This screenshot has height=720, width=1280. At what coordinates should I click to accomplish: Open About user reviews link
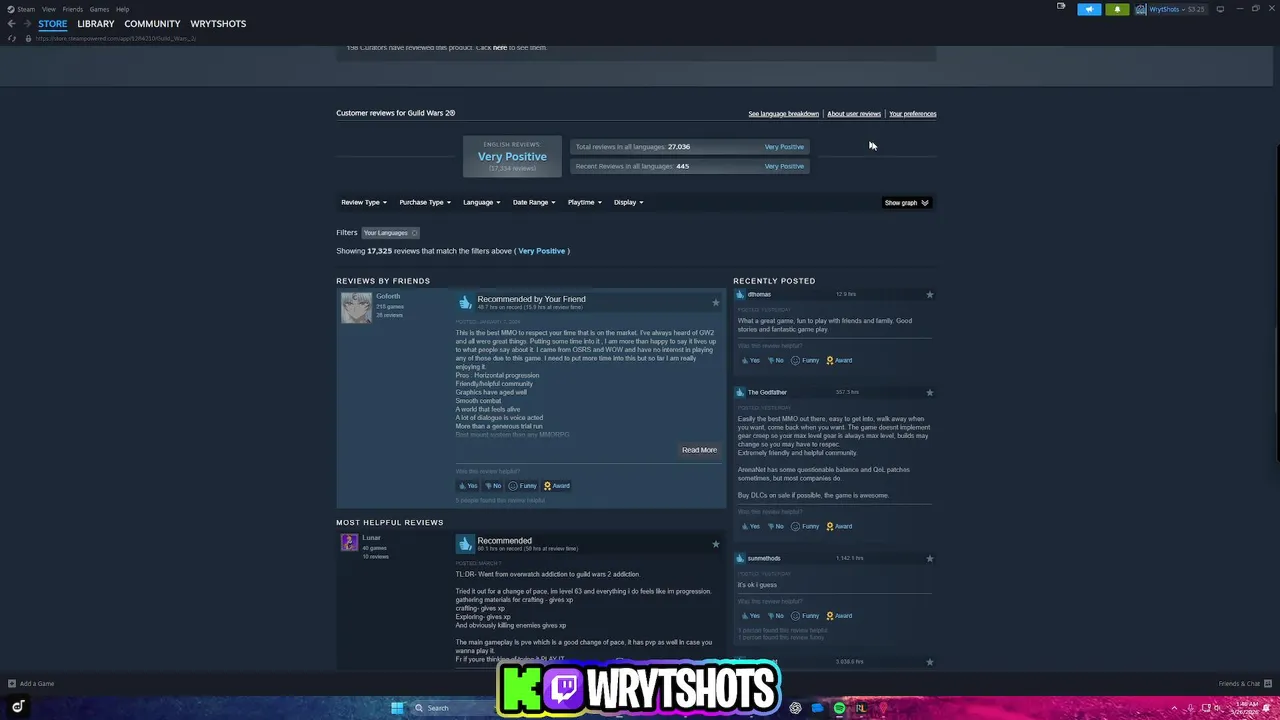point(854,114)
